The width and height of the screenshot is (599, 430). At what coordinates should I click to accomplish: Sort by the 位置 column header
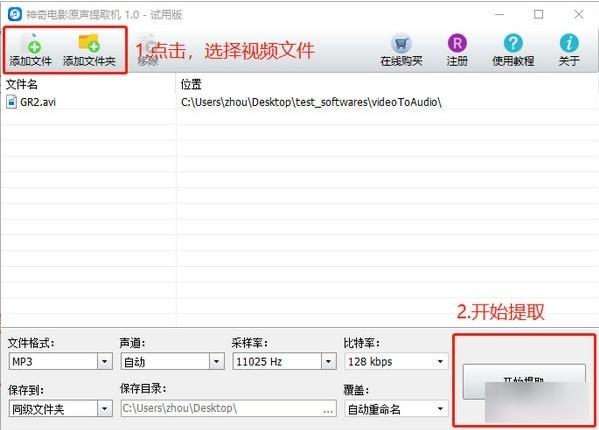point(191,84)
